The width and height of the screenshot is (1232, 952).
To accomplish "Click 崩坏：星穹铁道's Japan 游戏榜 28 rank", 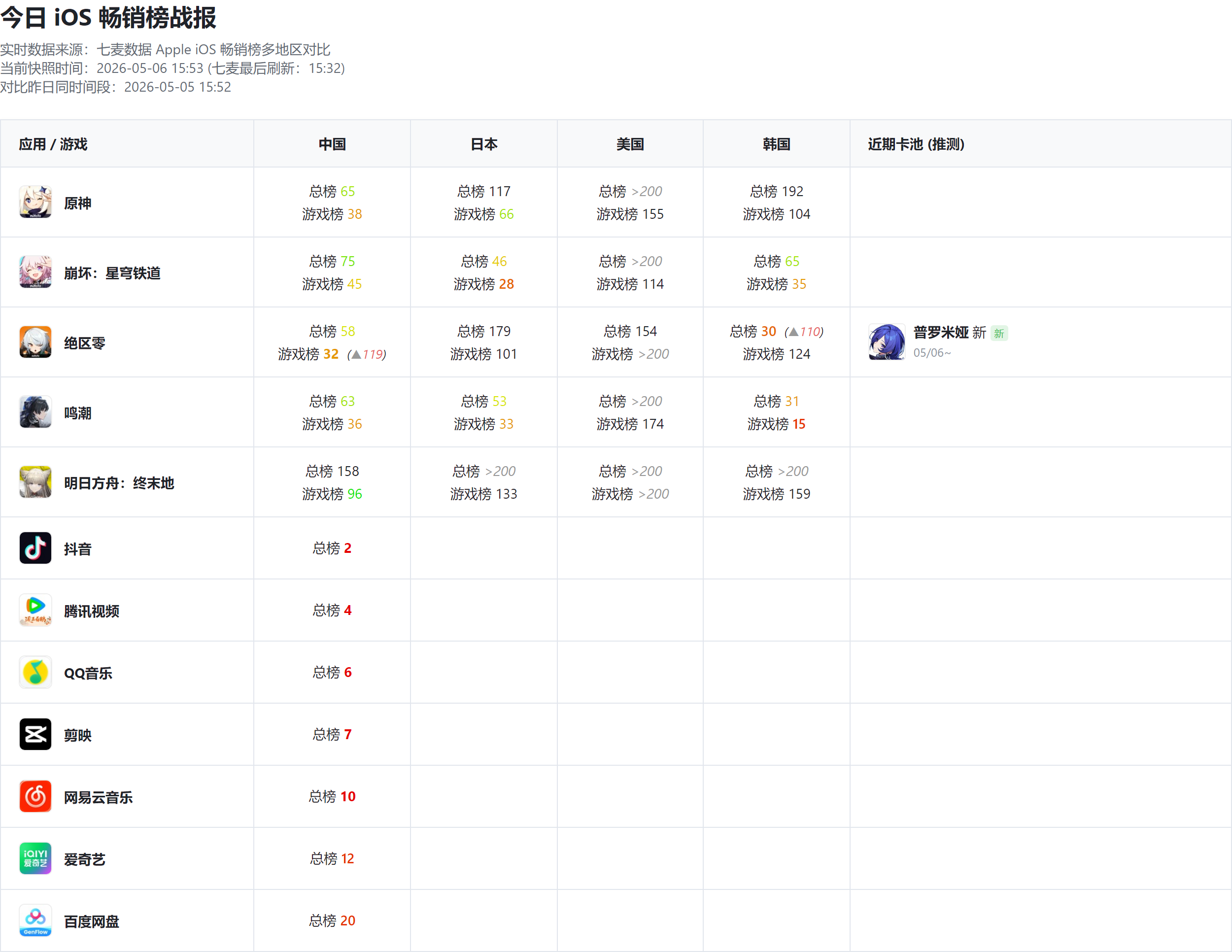I will (x=484, y=284).
